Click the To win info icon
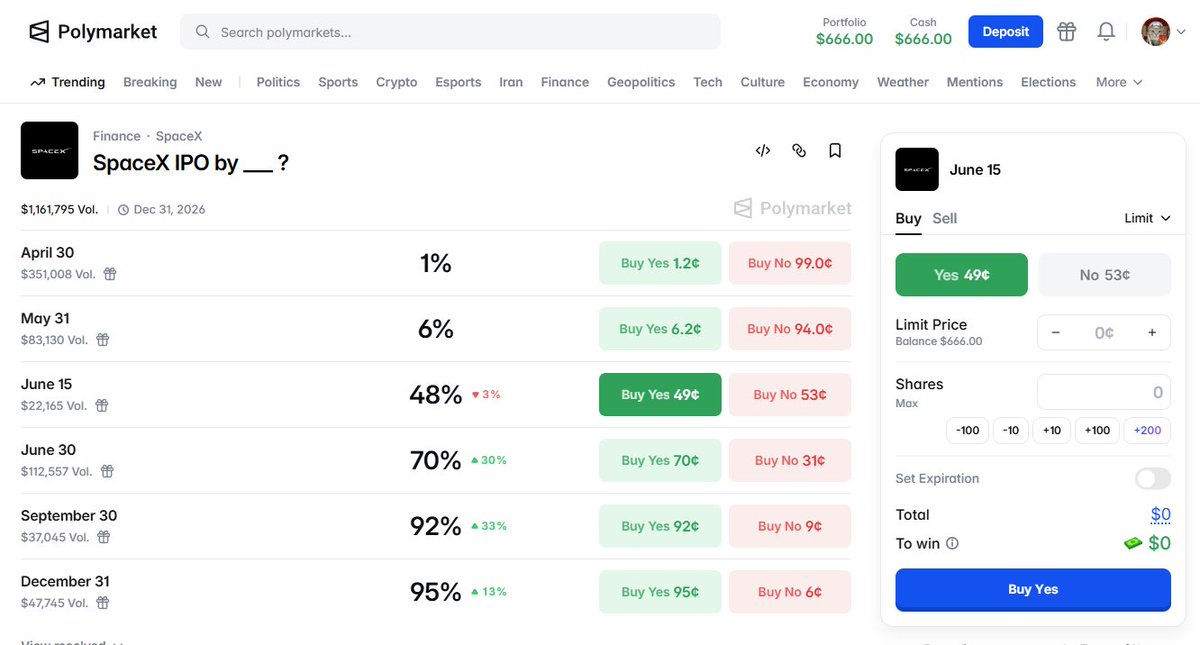Viewport: 1200px width, 645px height. click(x=952, y=544)
